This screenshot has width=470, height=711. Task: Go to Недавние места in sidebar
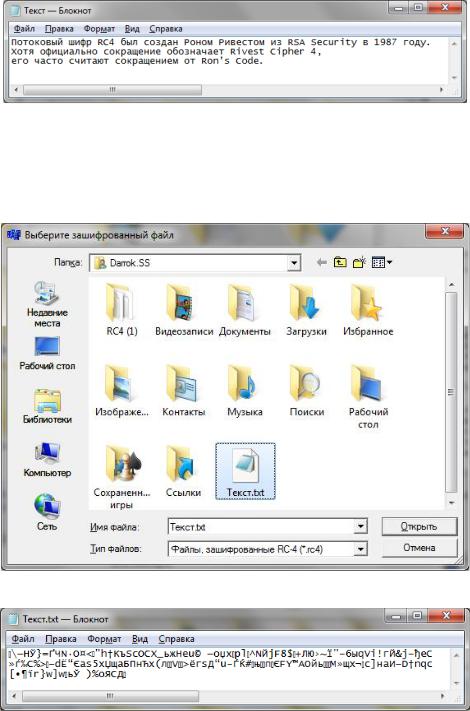tap(47, 304)
